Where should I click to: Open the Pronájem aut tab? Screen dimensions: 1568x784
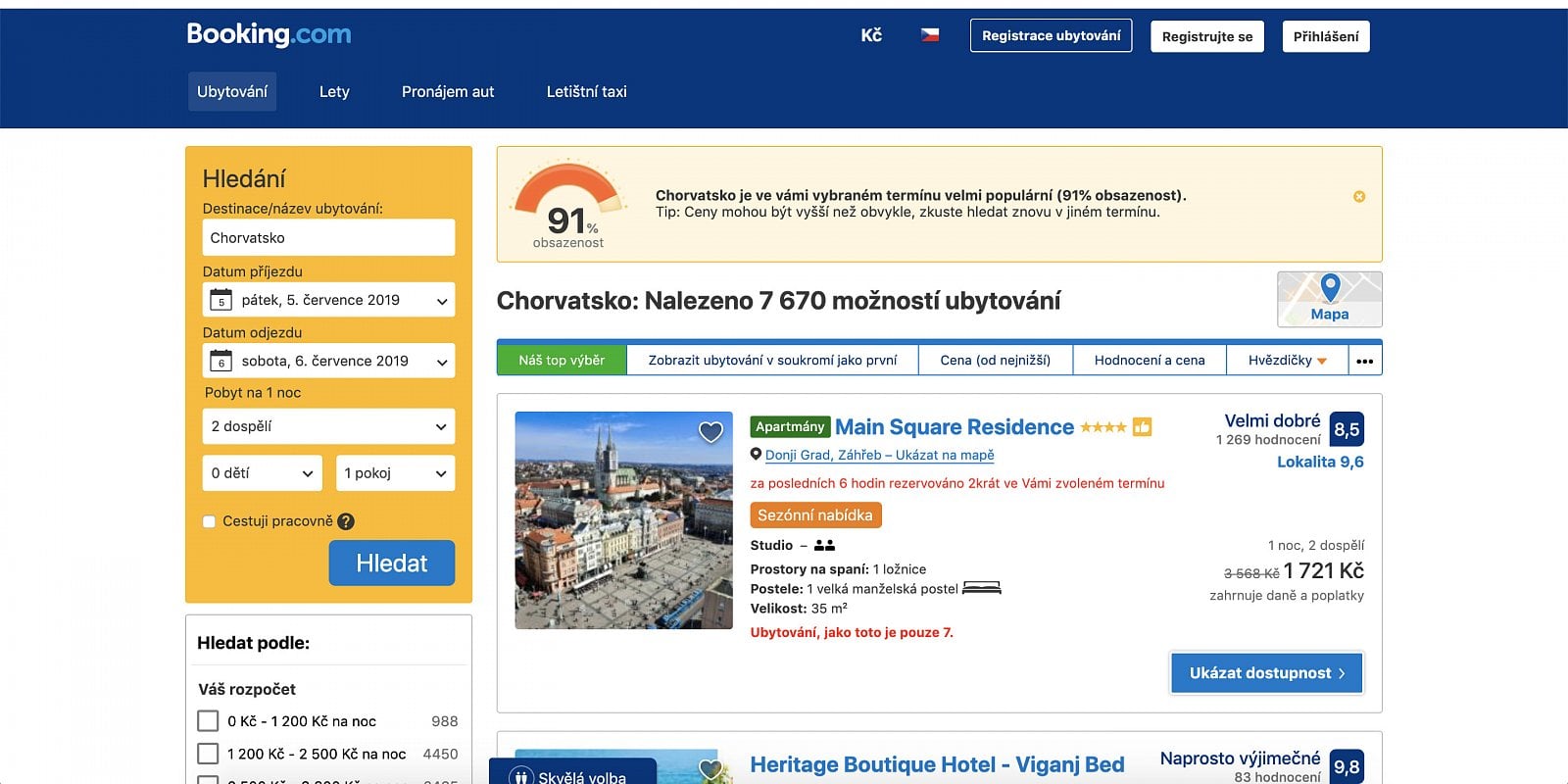[x=448, y=91]
